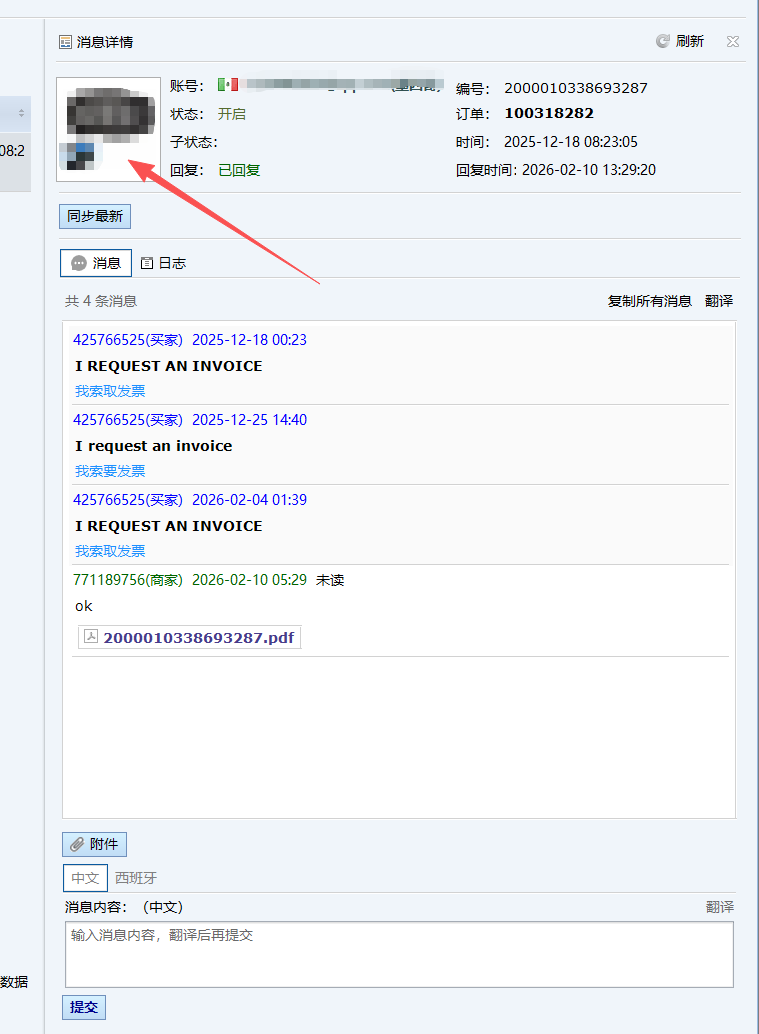Open the 日志 log tab

click(x=164, y=263)
